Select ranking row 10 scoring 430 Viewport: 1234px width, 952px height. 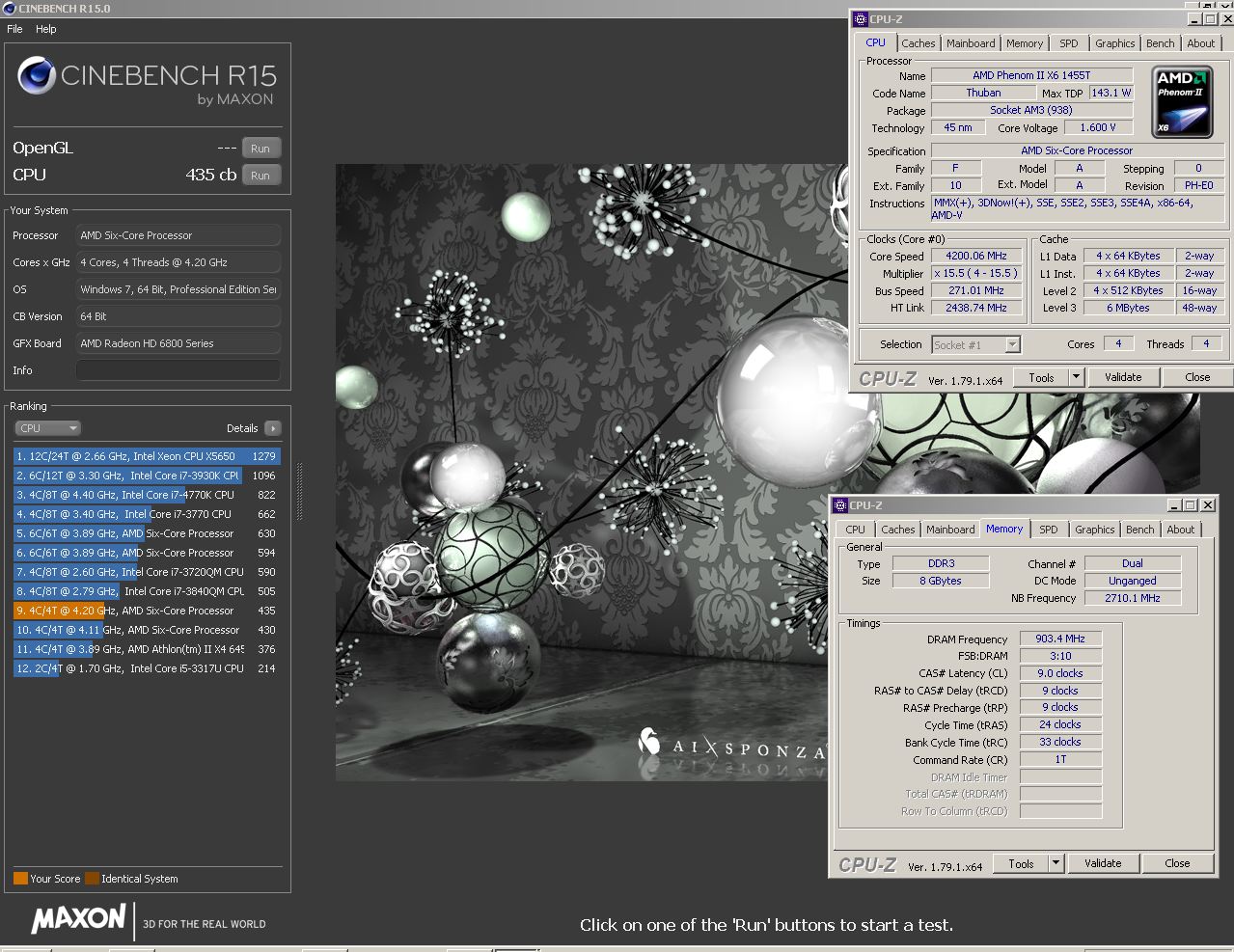[x=146, y=630]
